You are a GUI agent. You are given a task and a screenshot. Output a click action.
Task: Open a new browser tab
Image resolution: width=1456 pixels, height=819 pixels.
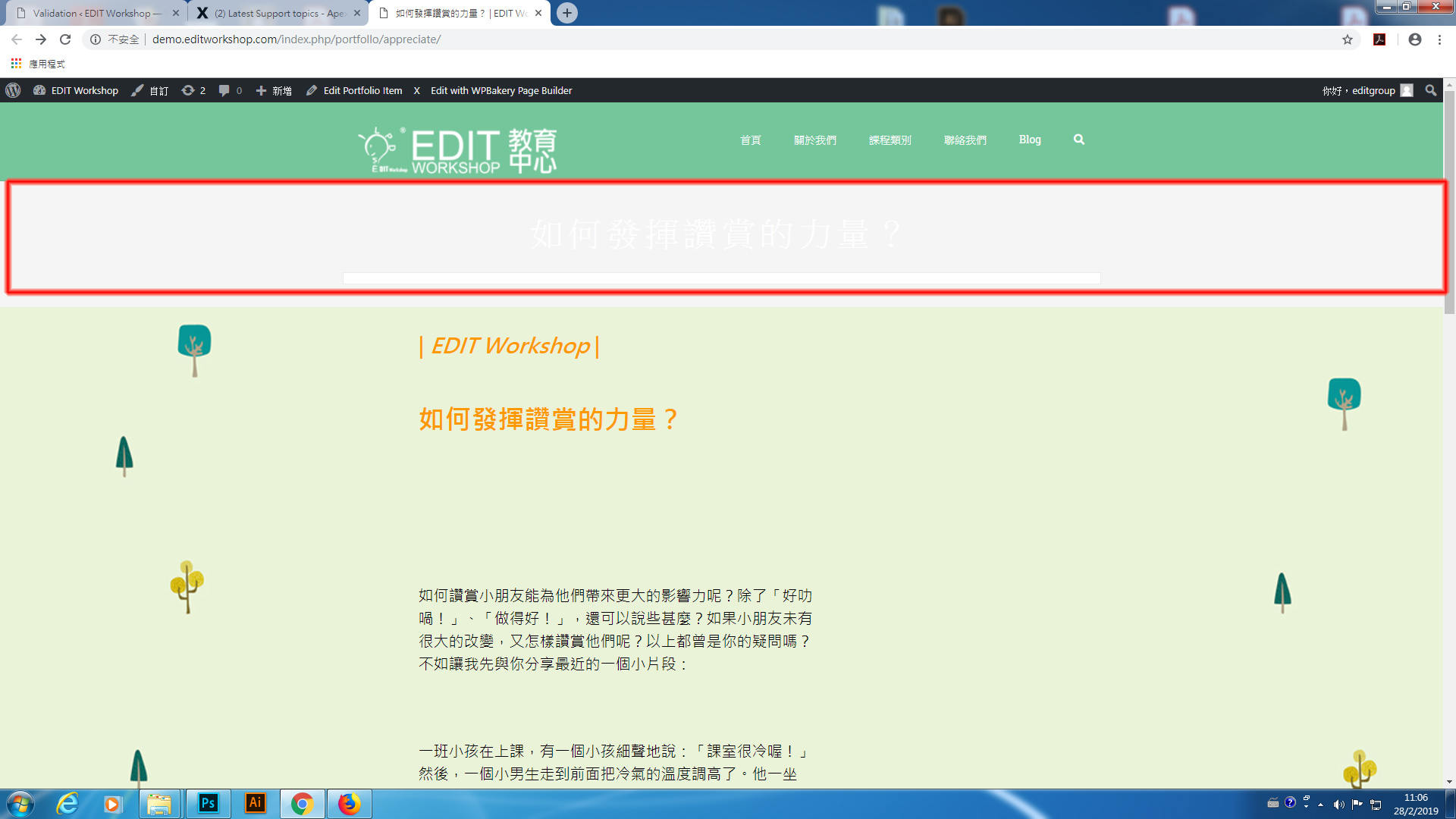pyautogui.click(x=566, y=13)
